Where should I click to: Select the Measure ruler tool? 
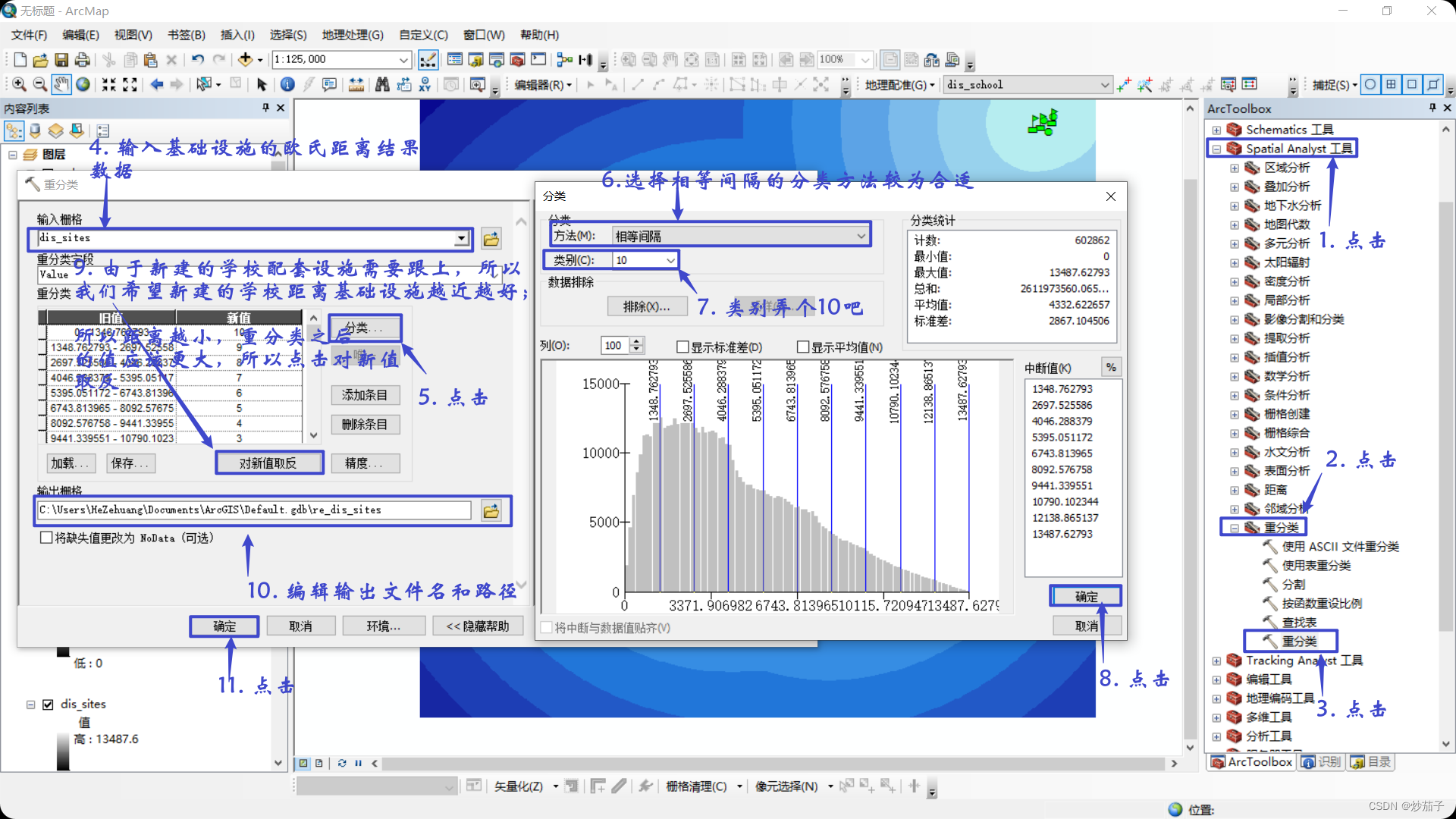click(x=356, y=84)
